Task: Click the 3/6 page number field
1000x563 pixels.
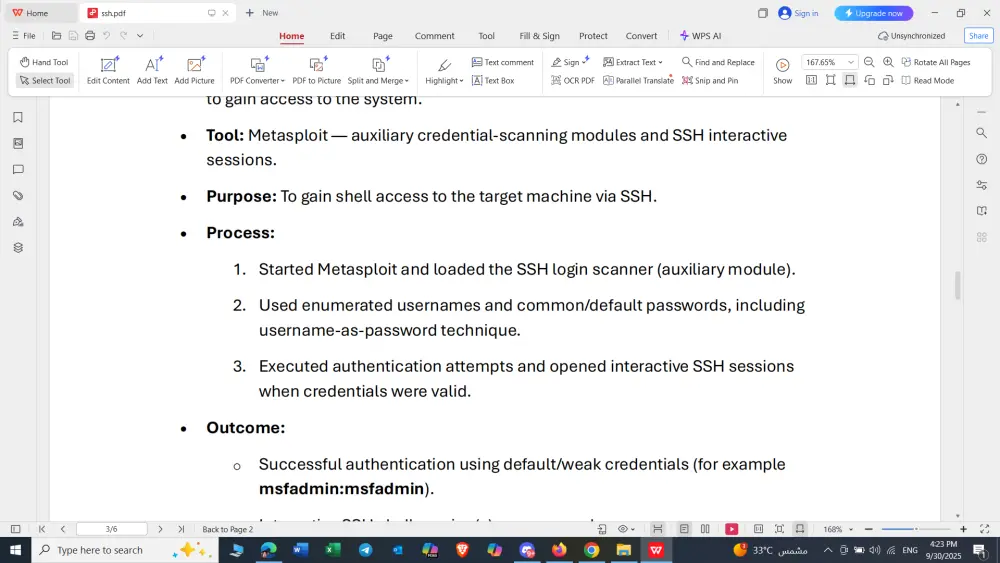Action: point(112,529)
